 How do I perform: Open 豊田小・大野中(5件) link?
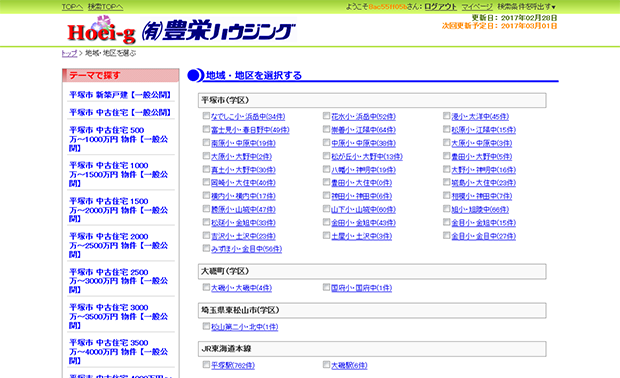tap(482, 157)
